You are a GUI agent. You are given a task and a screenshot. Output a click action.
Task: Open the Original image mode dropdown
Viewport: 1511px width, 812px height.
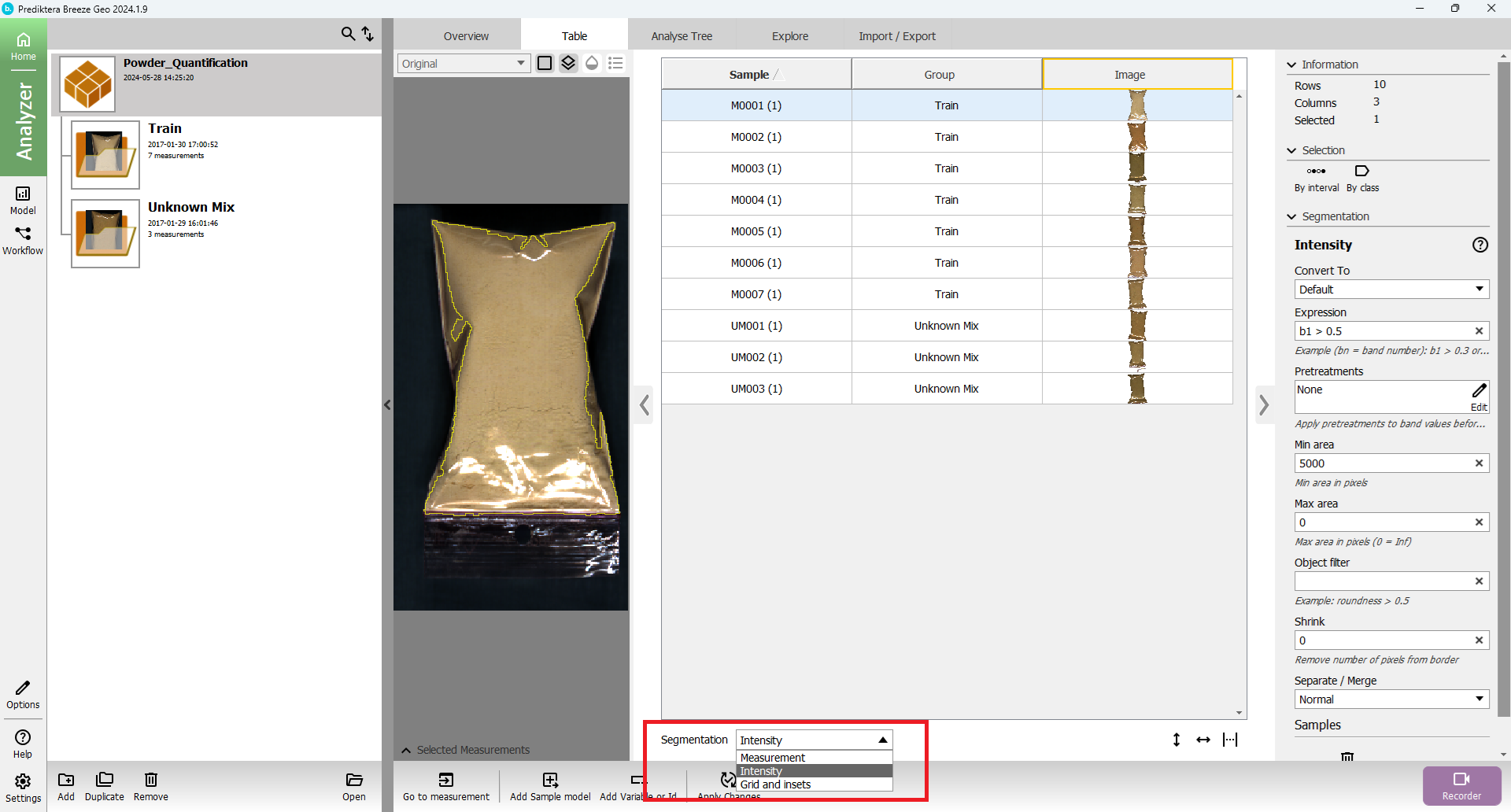[463, 64]
